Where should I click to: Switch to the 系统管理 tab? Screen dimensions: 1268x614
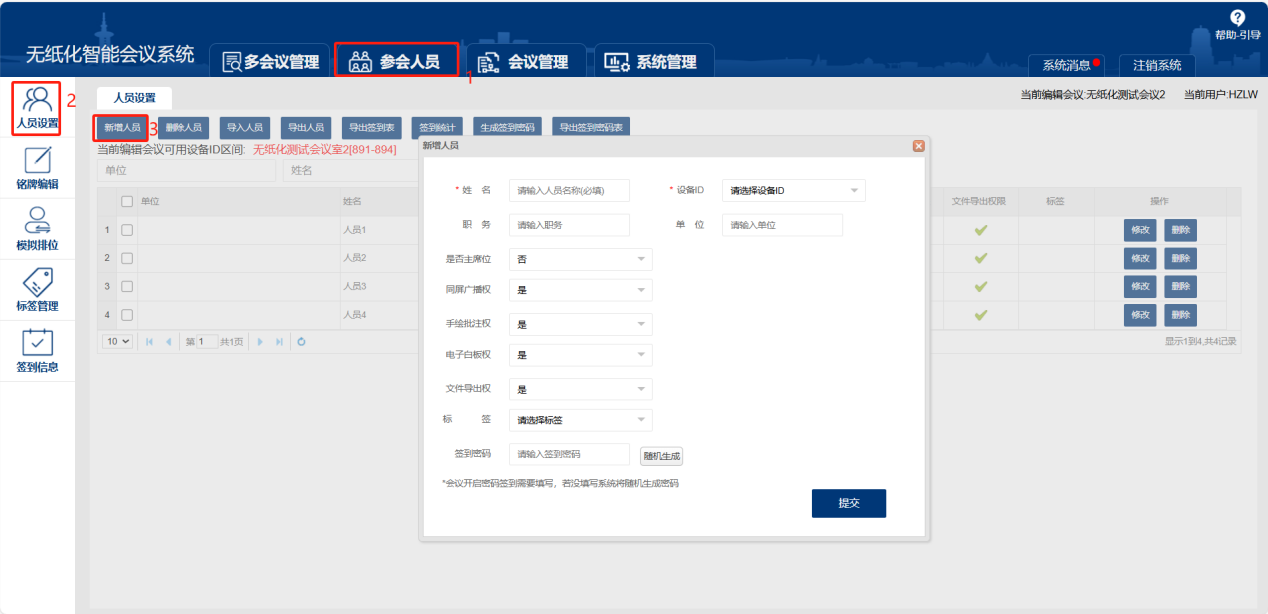click(654, 62)
